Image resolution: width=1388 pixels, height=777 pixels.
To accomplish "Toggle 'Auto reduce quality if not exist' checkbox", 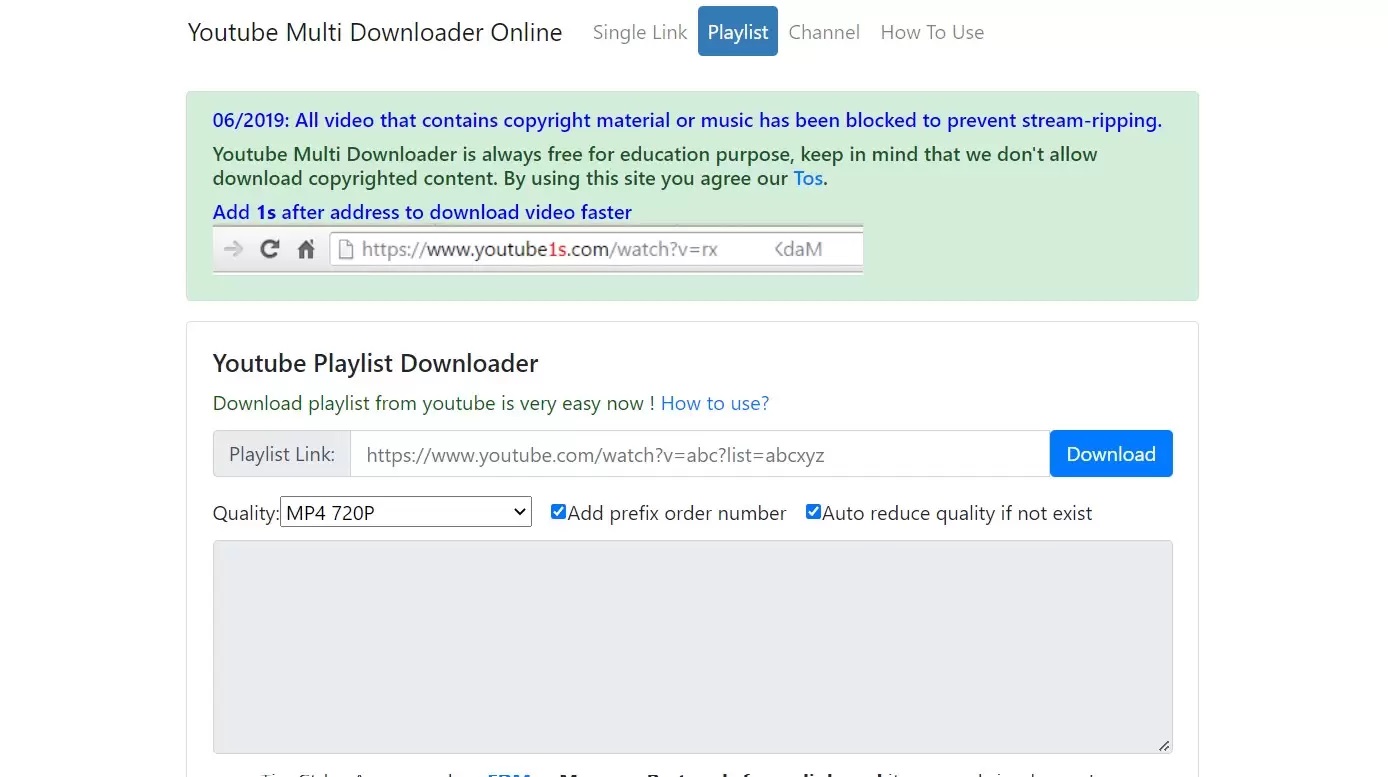I will coord(813,512).
